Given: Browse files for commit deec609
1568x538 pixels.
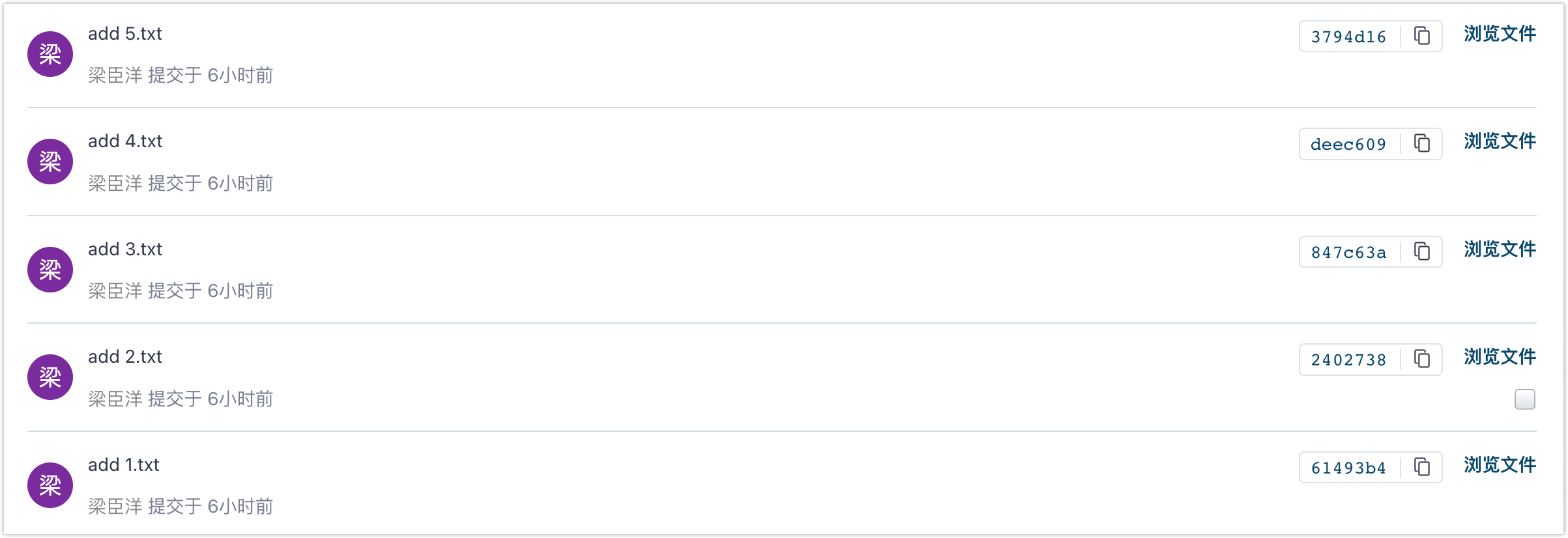Looking at the screenshot, I should point(1500,141).
